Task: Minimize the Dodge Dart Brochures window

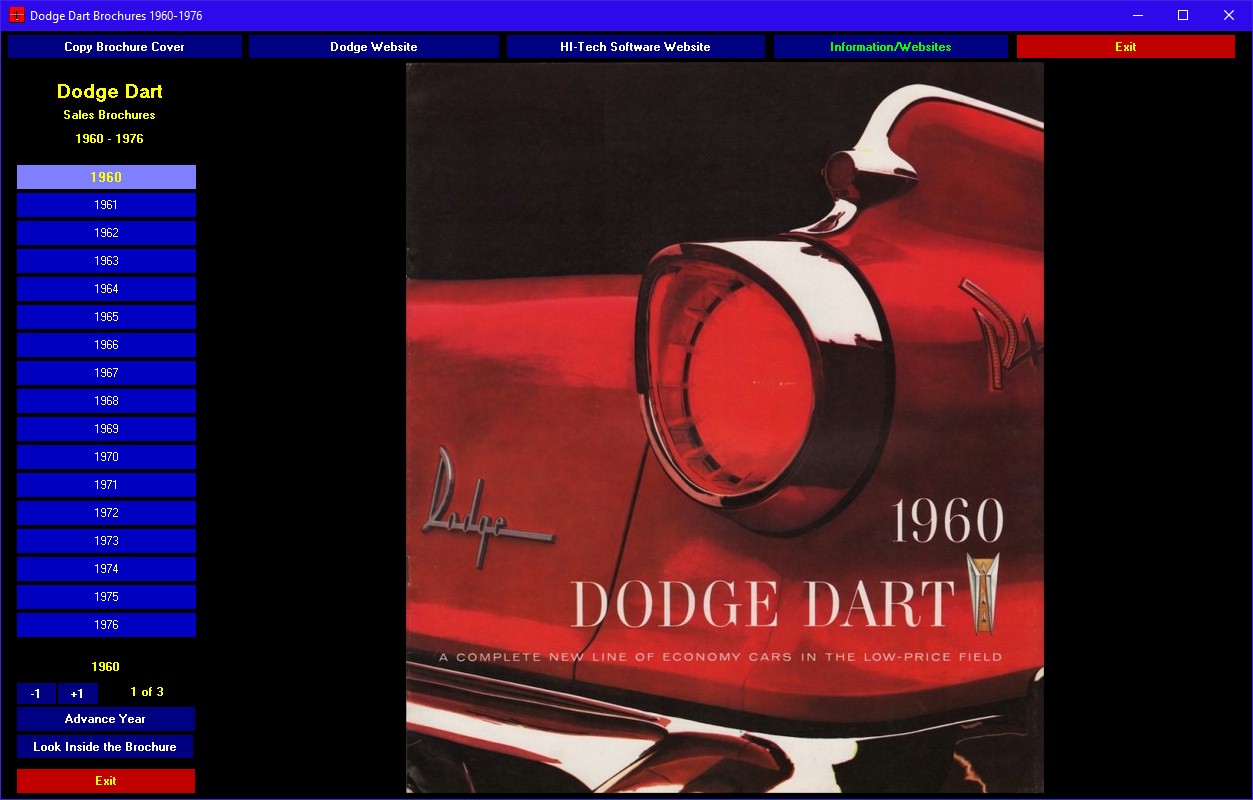Action: pyautogui.click(x=1138, y=15)
